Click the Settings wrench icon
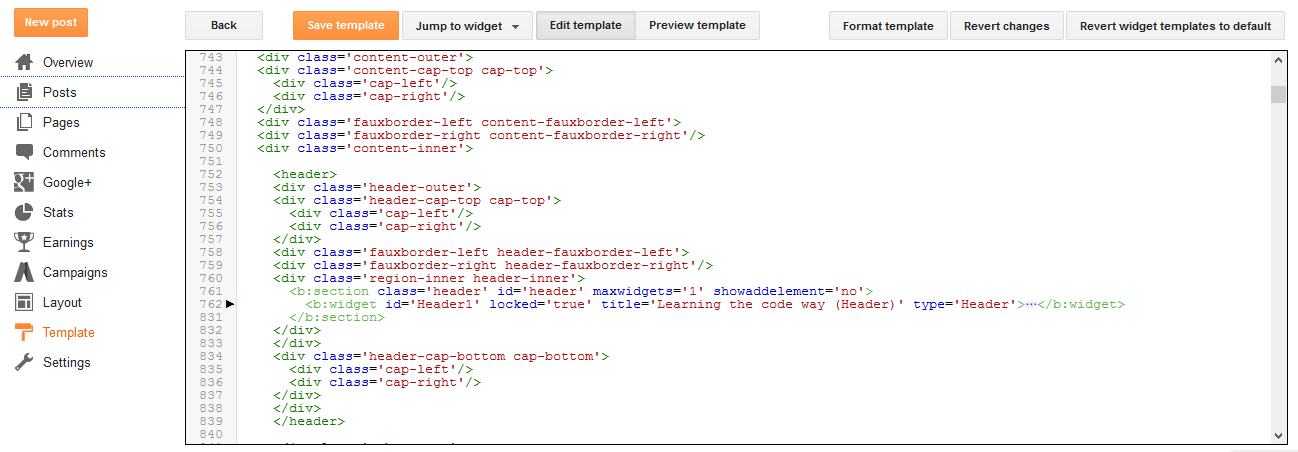 25,362
